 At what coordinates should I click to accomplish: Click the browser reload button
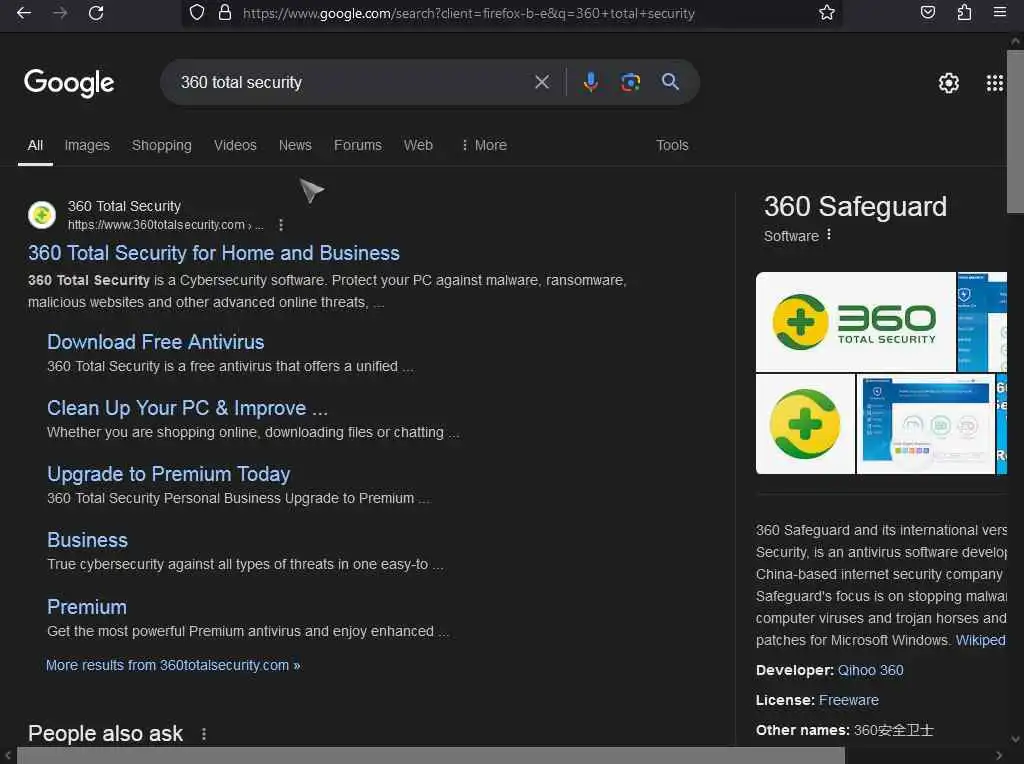coord(96,13)
